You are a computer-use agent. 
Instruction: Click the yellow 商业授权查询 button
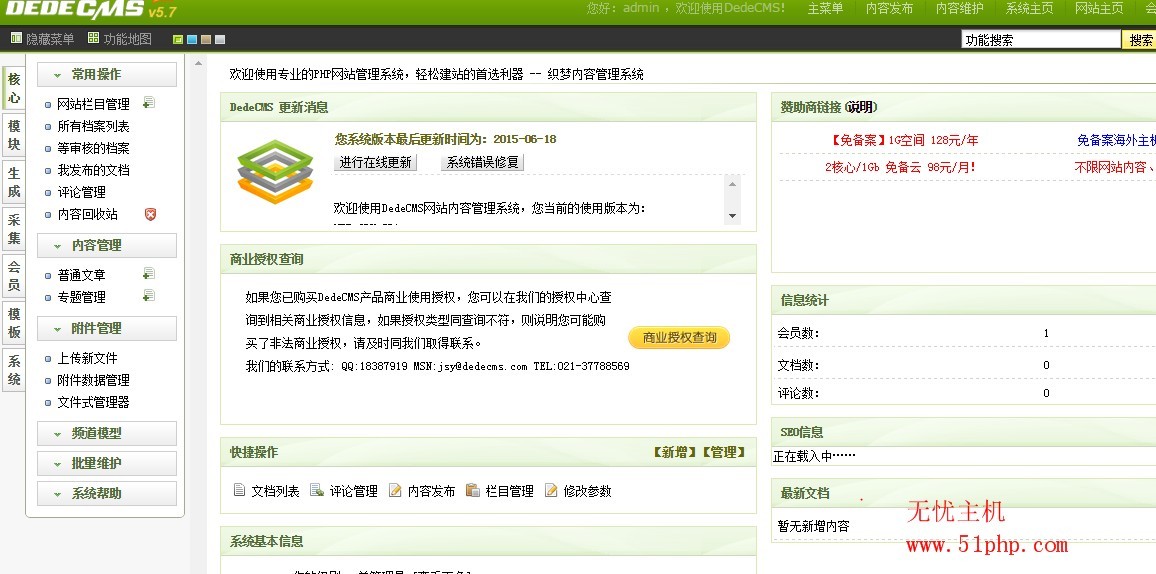point(679,337)
